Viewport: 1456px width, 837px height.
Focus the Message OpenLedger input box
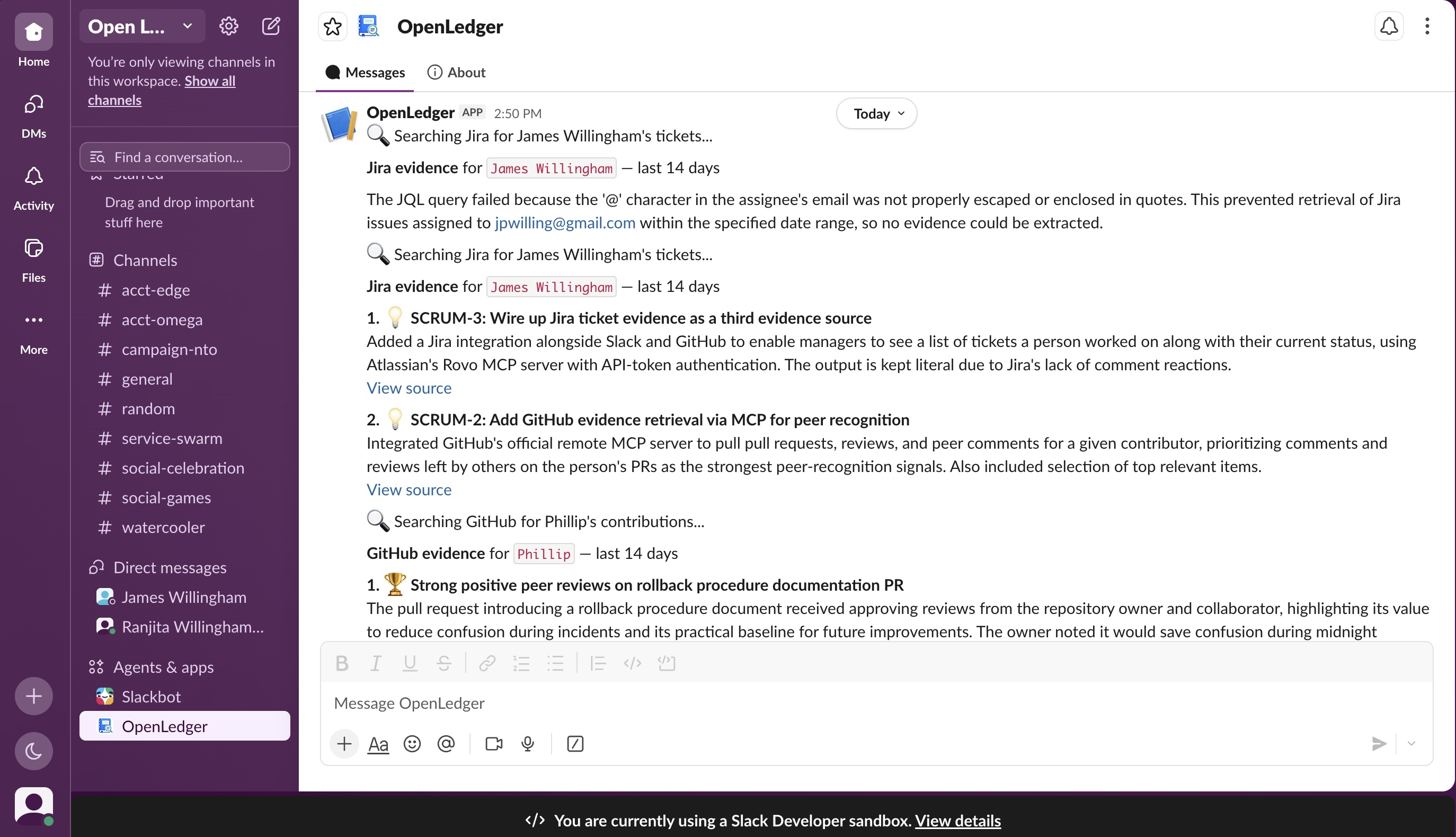click(x=876, y=703)
